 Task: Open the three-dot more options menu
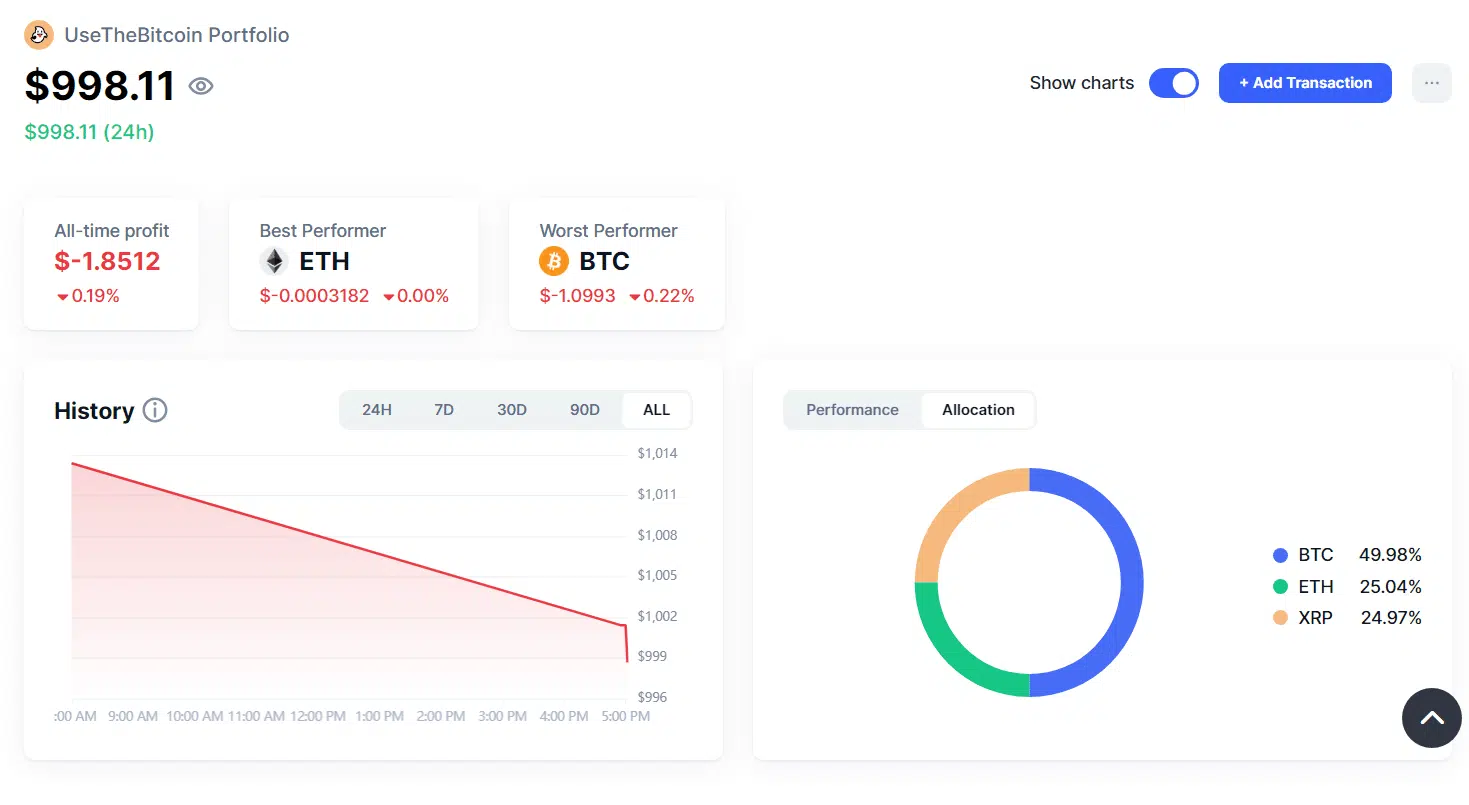tap(1431, 83)
